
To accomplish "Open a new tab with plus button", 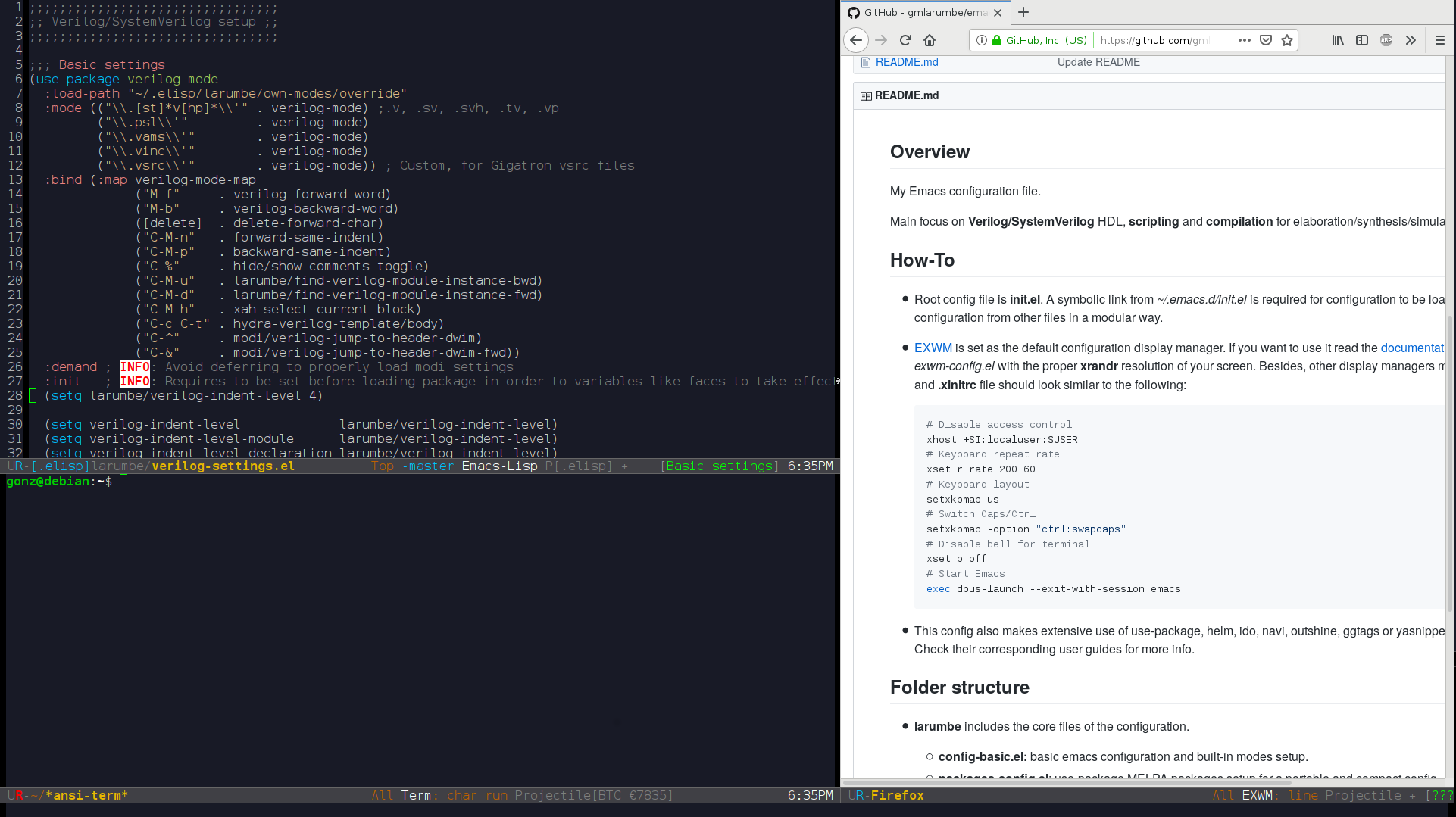I will (x=1023, y=12).
